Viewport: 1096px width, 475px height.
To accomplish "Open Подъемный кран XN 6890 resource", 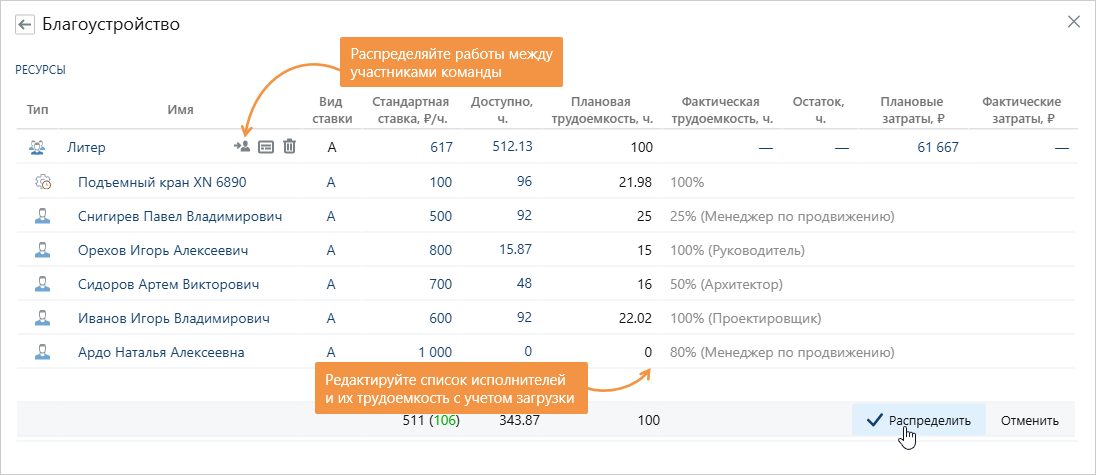I will point(161,182).
